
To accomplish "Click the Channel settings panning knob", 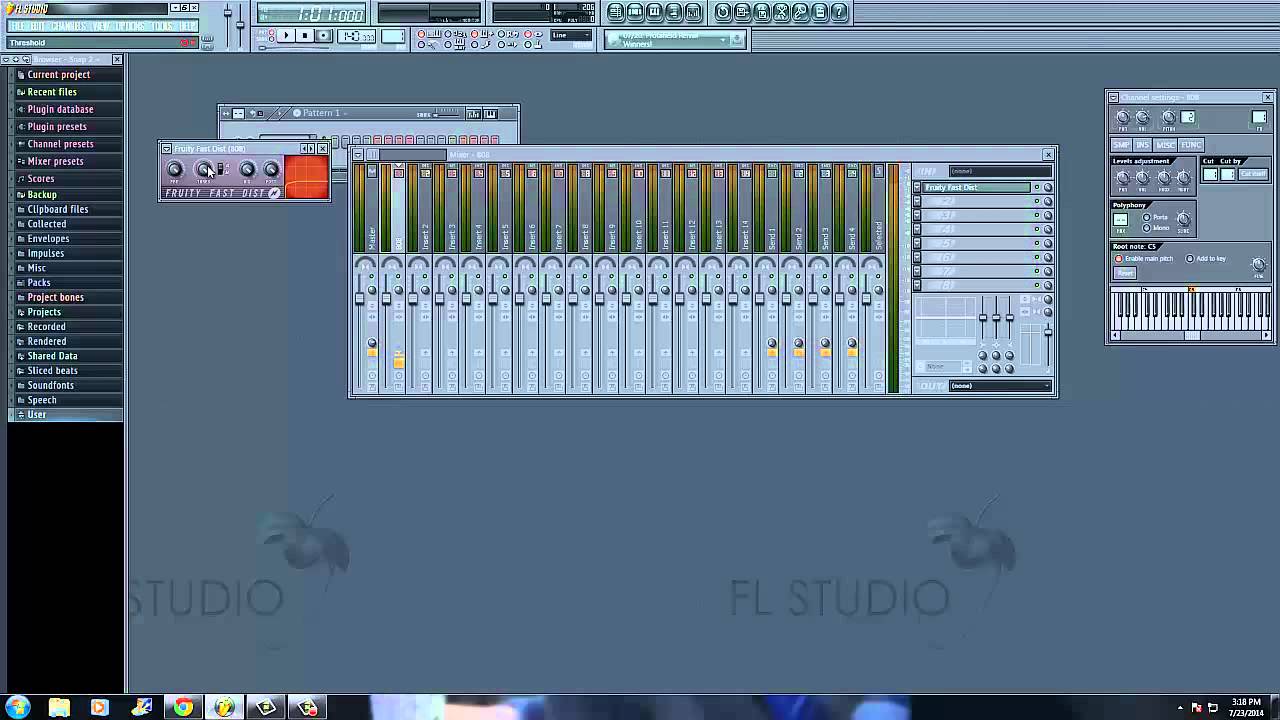I will (1123, 118).
